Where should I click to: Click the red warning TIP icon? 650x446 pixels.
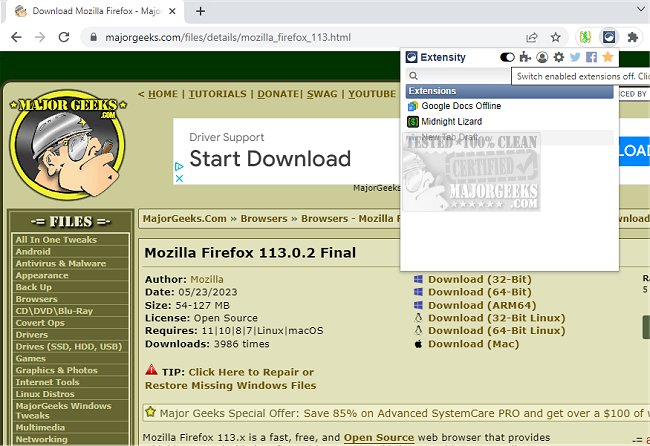[x=152, y=369]
